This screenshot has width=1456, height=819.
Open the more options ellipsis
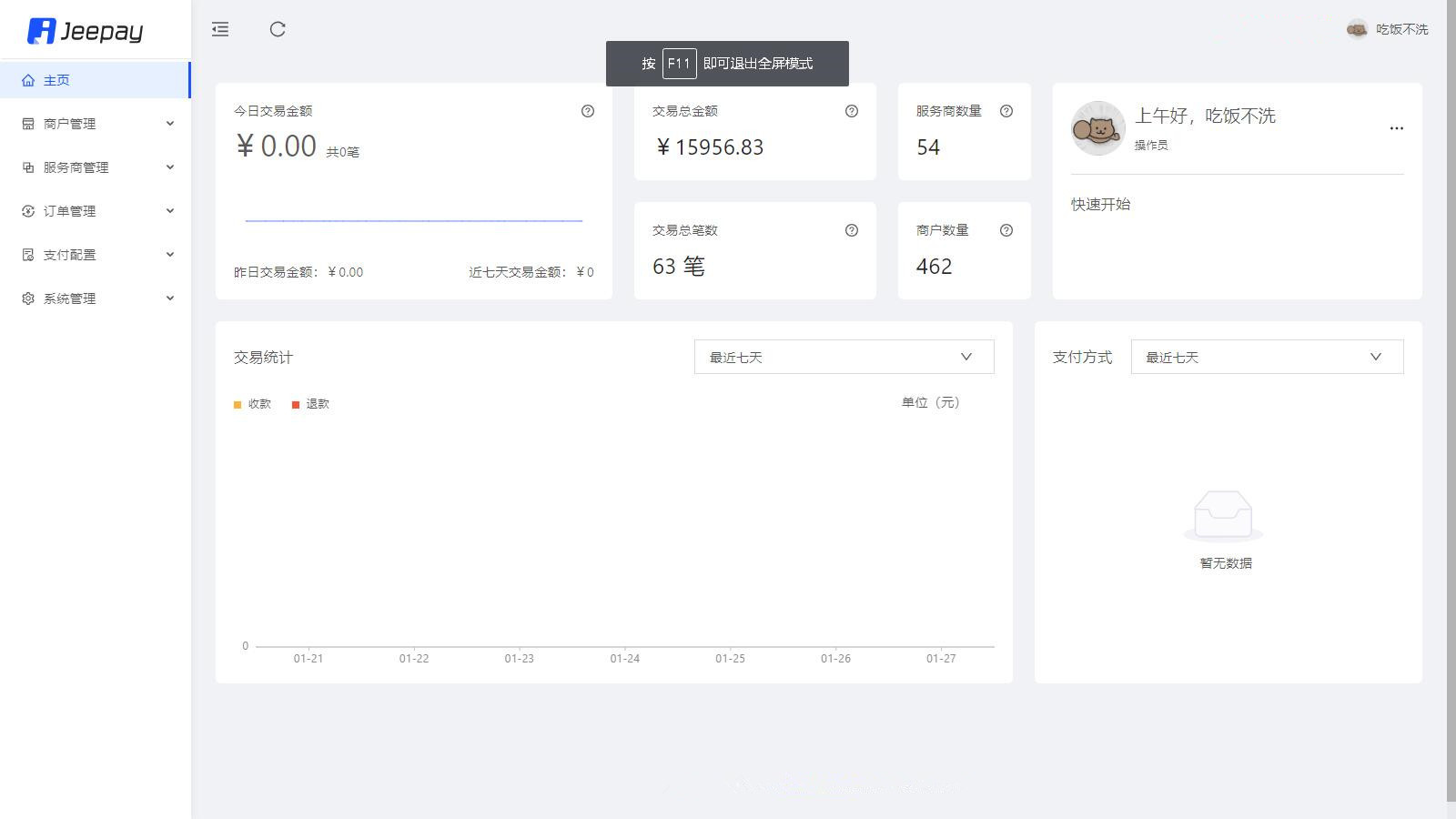1397,128
